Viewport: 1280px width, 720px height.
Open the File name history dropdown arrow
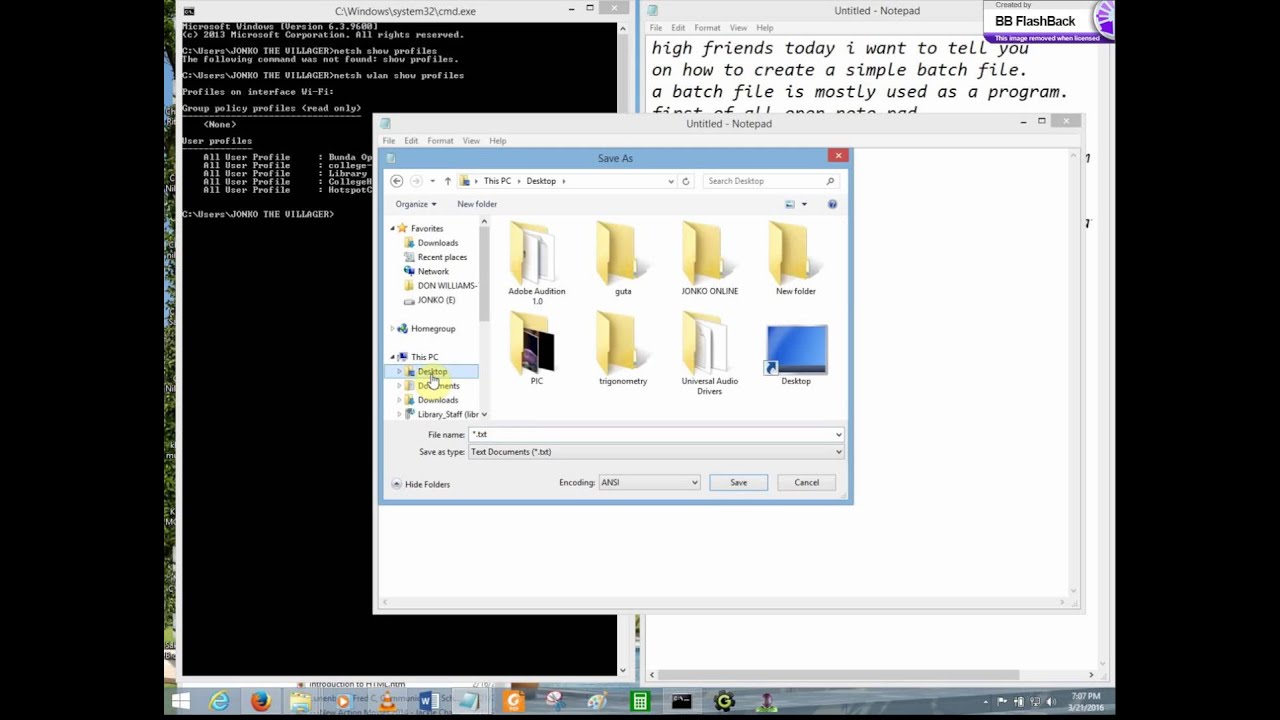coord(839,434)
